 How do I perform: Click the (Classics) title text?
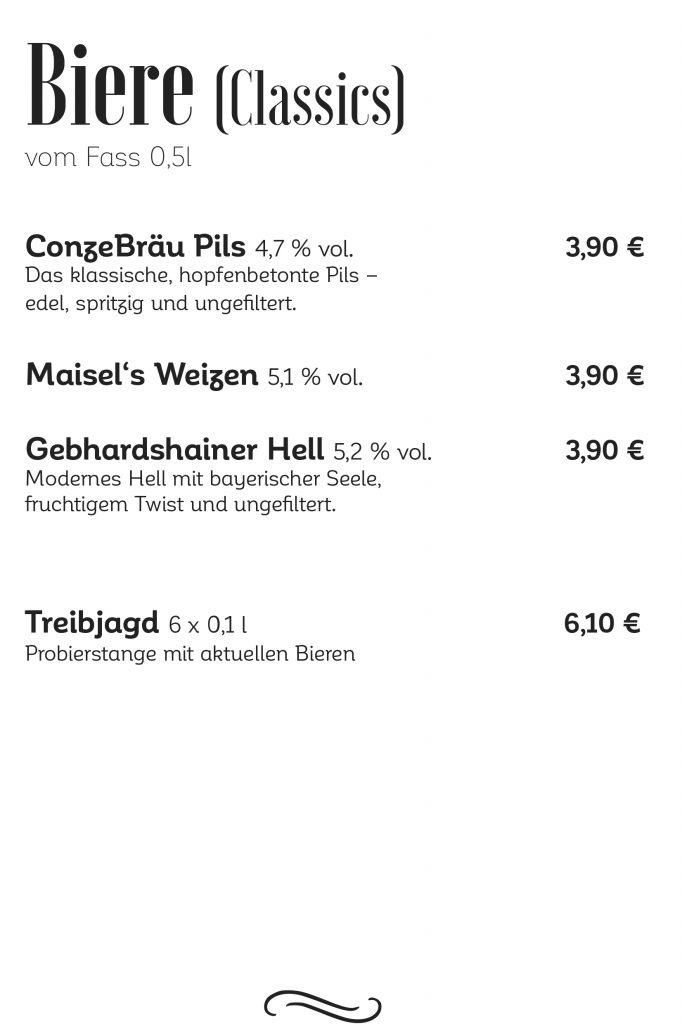[x=310, y=98]
